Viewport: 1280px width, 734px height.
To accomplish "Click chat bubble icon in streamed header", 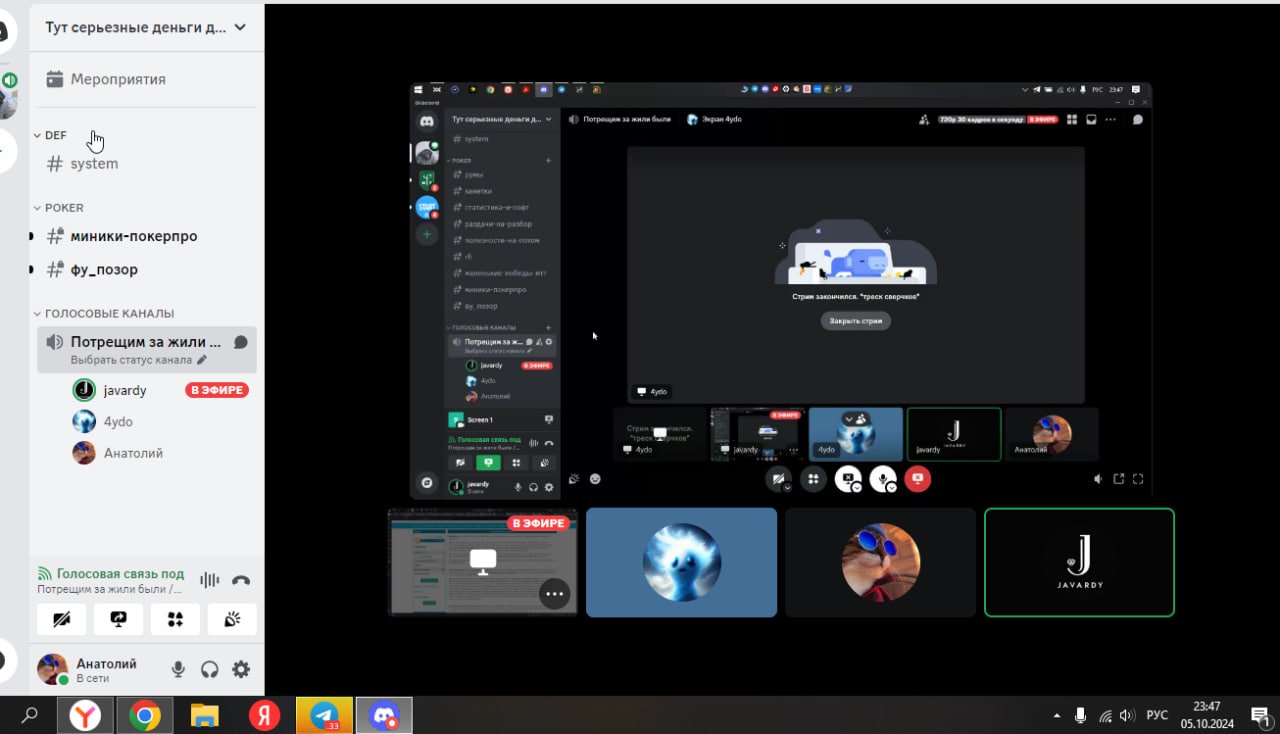I will (x=1137, y=119).
